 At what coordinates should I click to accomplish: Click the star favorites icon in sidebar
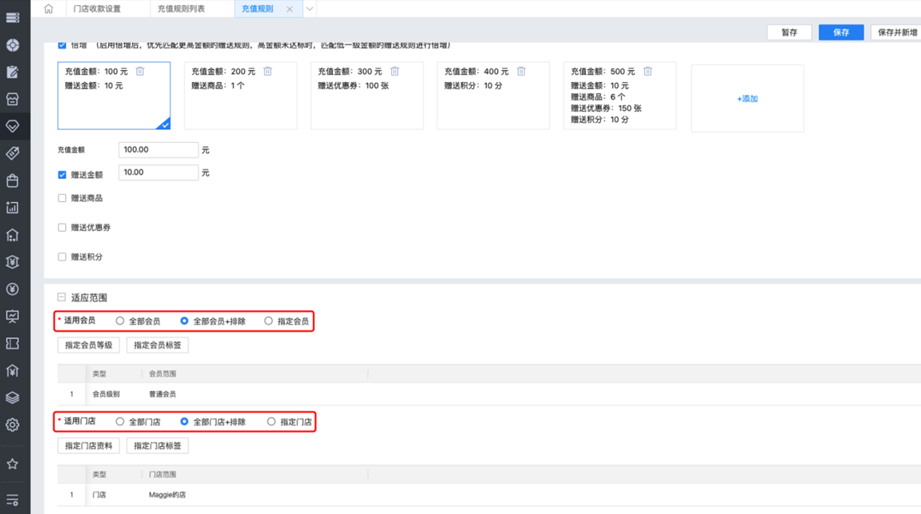click(12, 464)
